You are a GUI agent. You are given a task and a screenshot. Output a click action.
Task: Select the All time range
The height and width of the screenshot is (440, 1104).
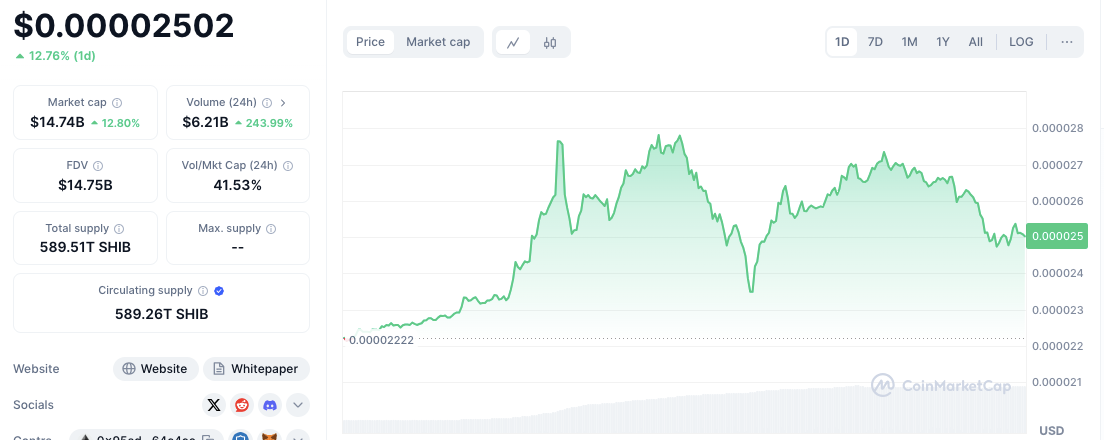975,42
